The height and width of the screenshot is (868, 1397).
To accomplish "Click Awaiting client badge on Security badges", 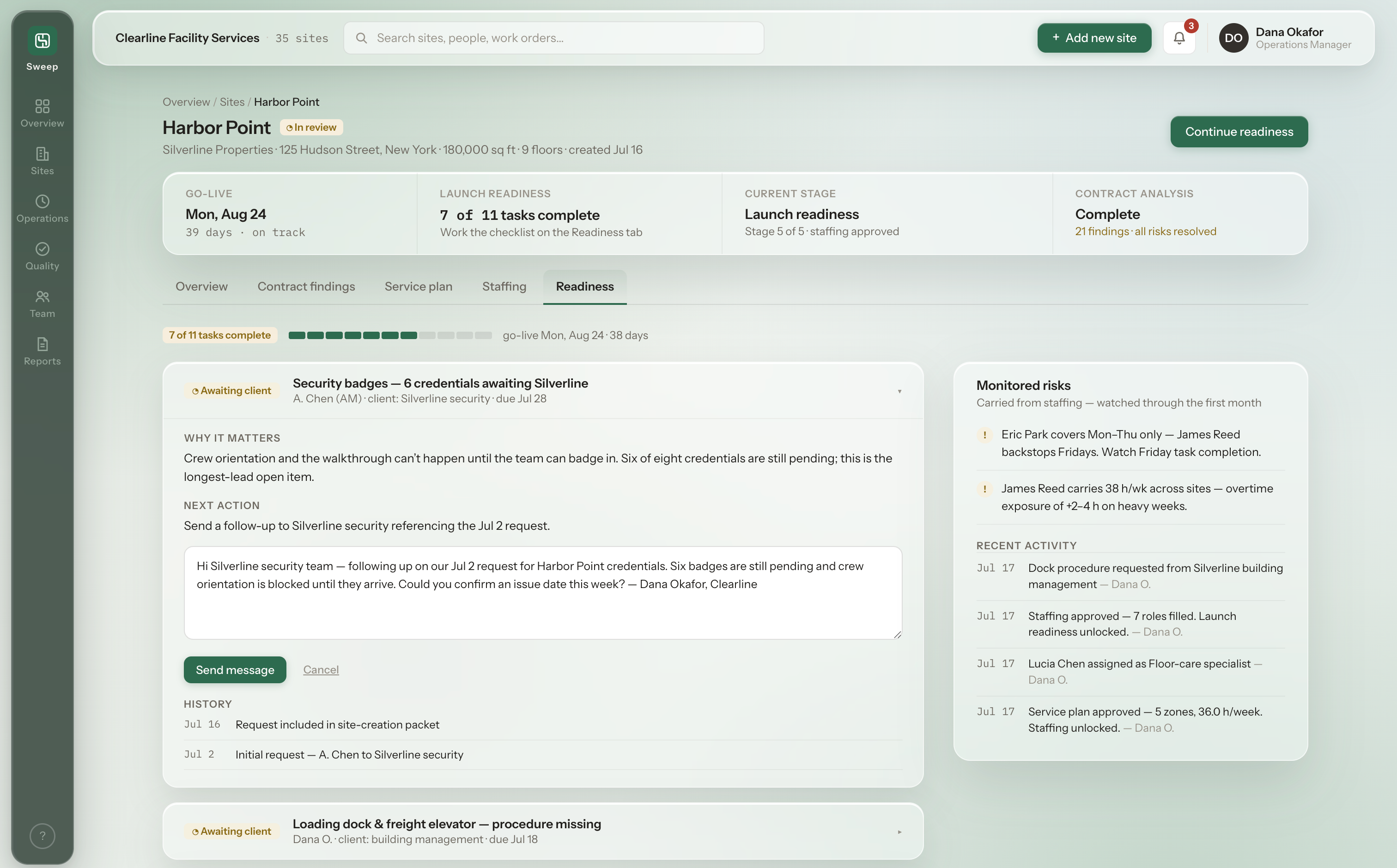I will [x=231, y=391].
